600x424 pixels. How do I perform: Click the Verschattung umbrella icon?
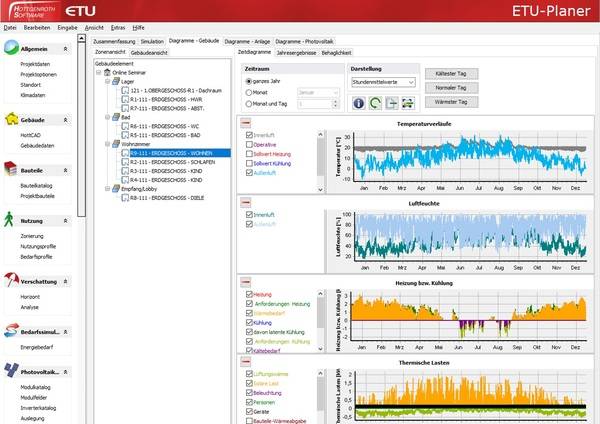pyautogui.click(x=10, y=280)
